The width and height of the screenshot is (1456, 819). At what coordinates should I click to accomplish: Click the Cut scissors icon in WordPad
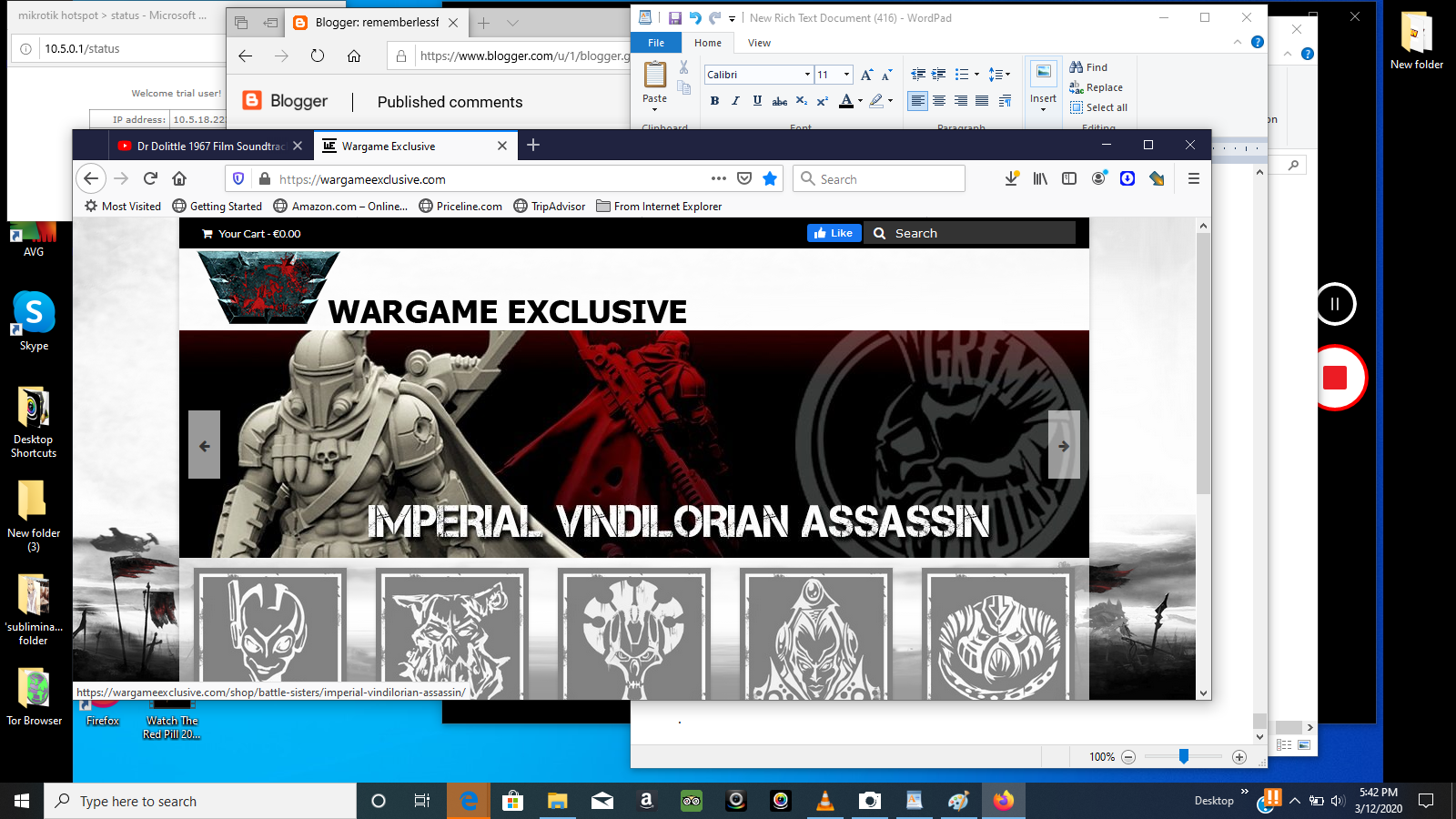tap(684, 67)
